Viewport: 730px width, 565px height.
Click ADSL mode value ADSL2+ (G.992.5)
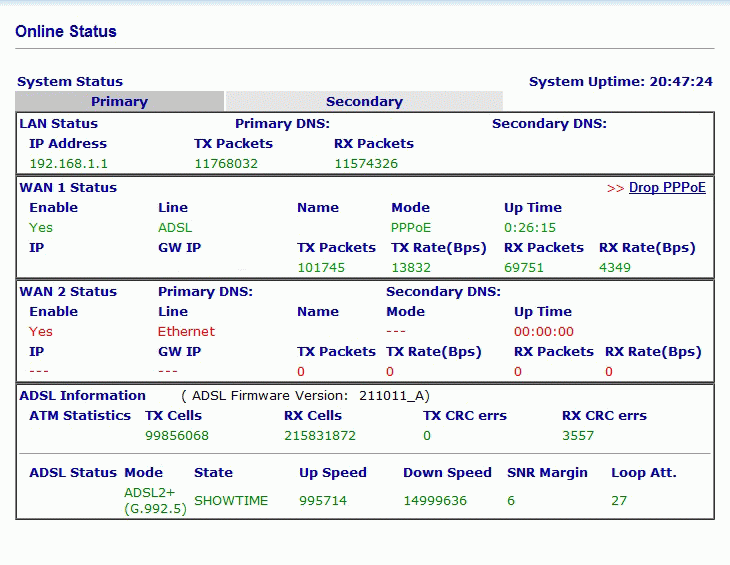pos(155,501)
